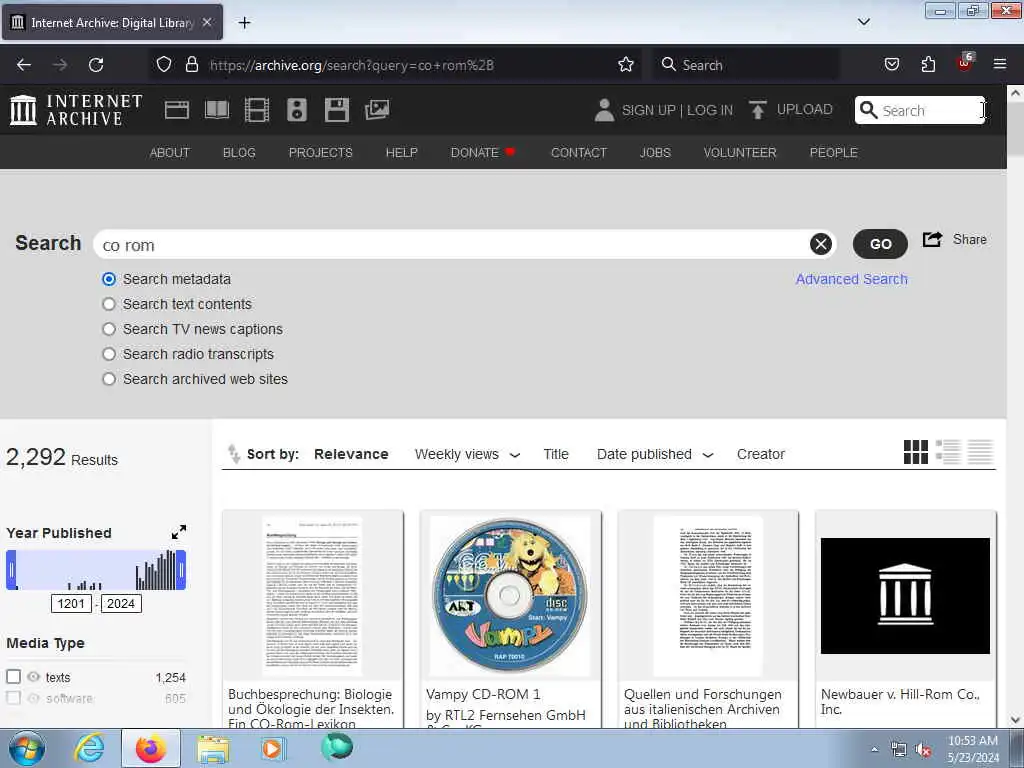Image resolution: width=1024 pixels, height=768 pixels.
Task: Click the LOG IN link
Action: (710, 110)
